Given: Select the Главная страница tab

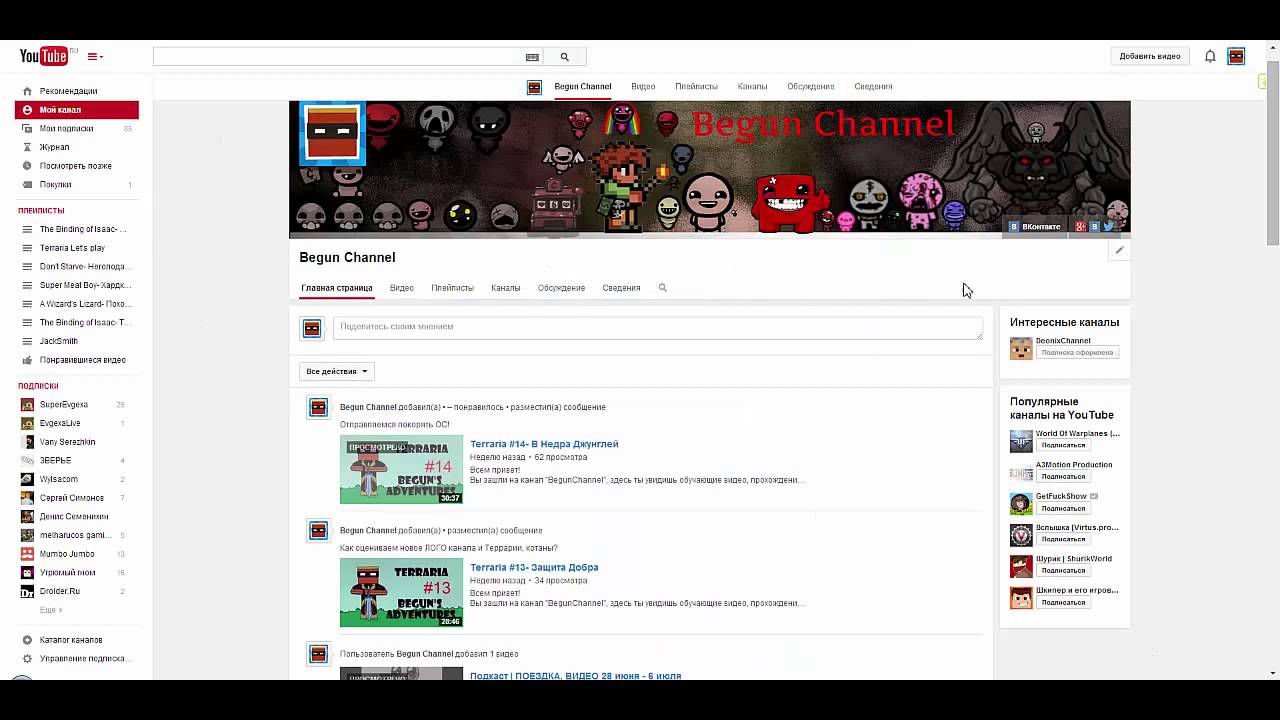Looking at the screenshot, I should 337,288.
